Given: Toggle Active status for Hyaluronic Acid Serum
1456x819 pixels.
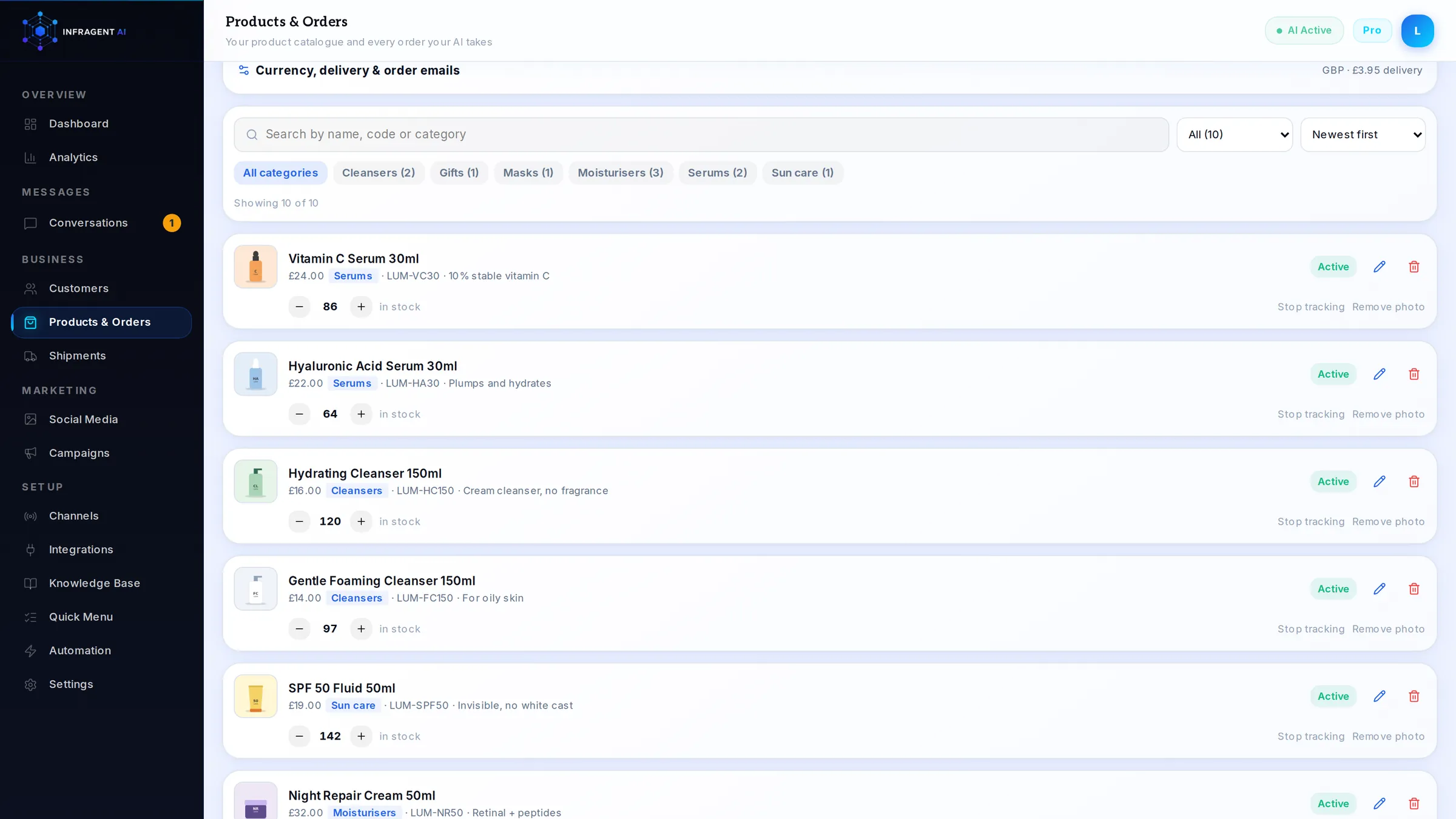Looking at the screenshot, I should coord(1333,374).
